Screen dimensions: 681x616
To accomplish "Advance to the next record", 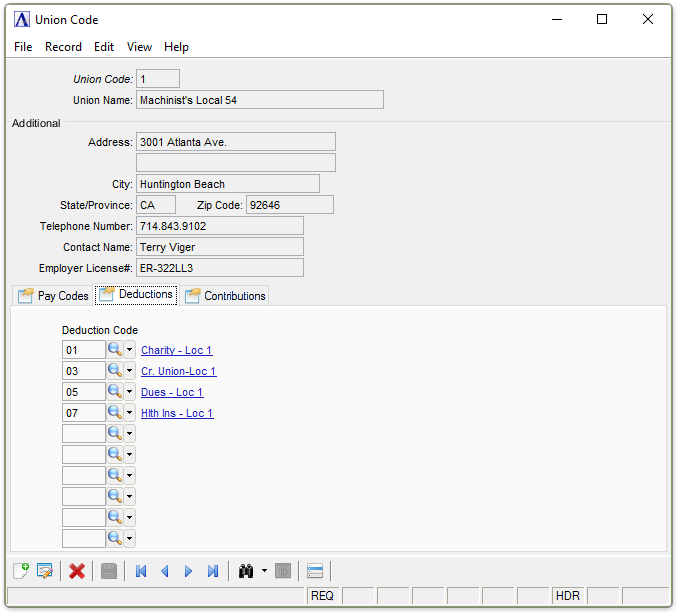I will tap(189, 571).
